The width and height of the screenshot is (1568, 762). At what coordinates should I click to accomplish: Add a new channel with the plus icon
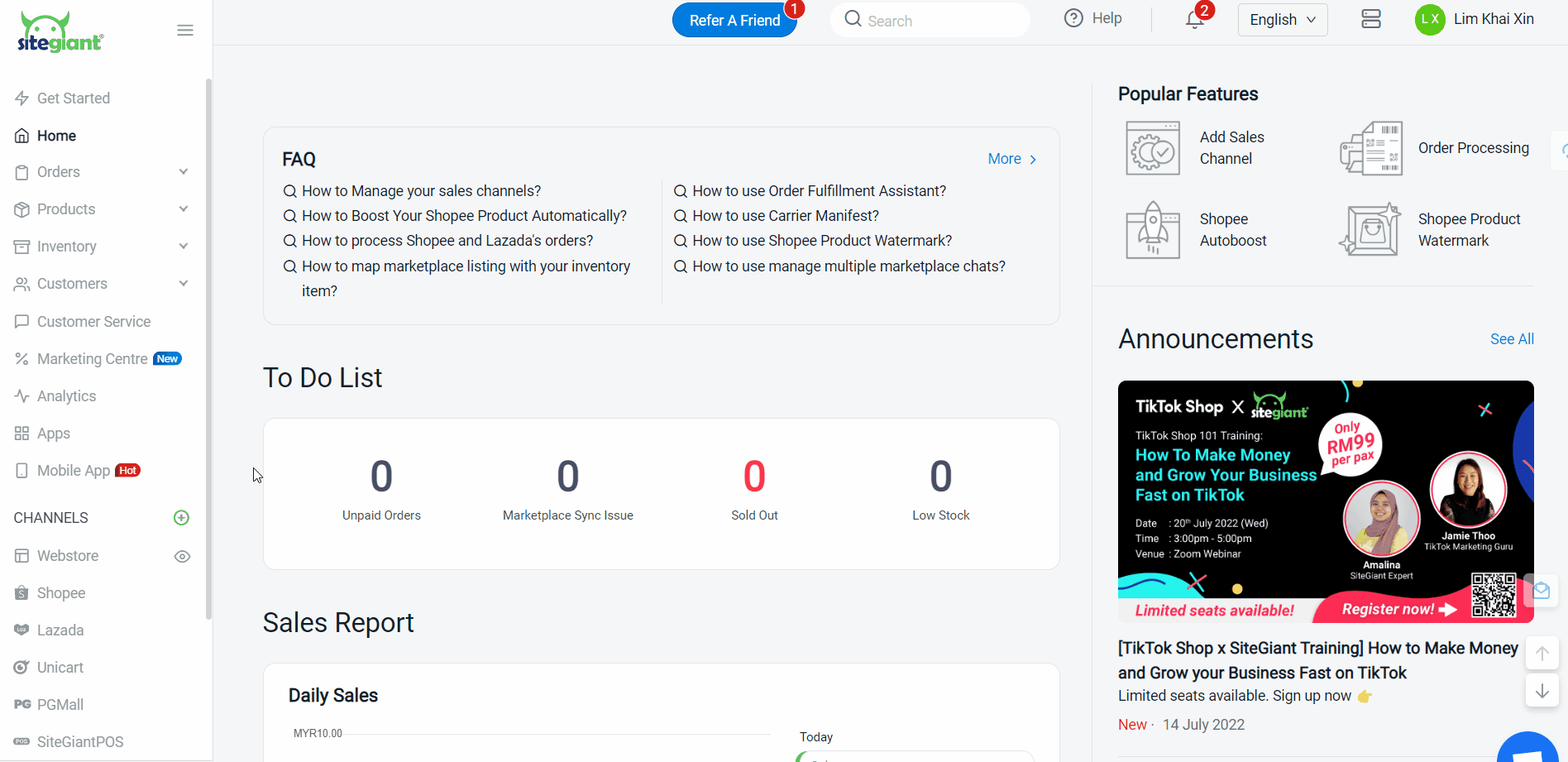[182, 518]
